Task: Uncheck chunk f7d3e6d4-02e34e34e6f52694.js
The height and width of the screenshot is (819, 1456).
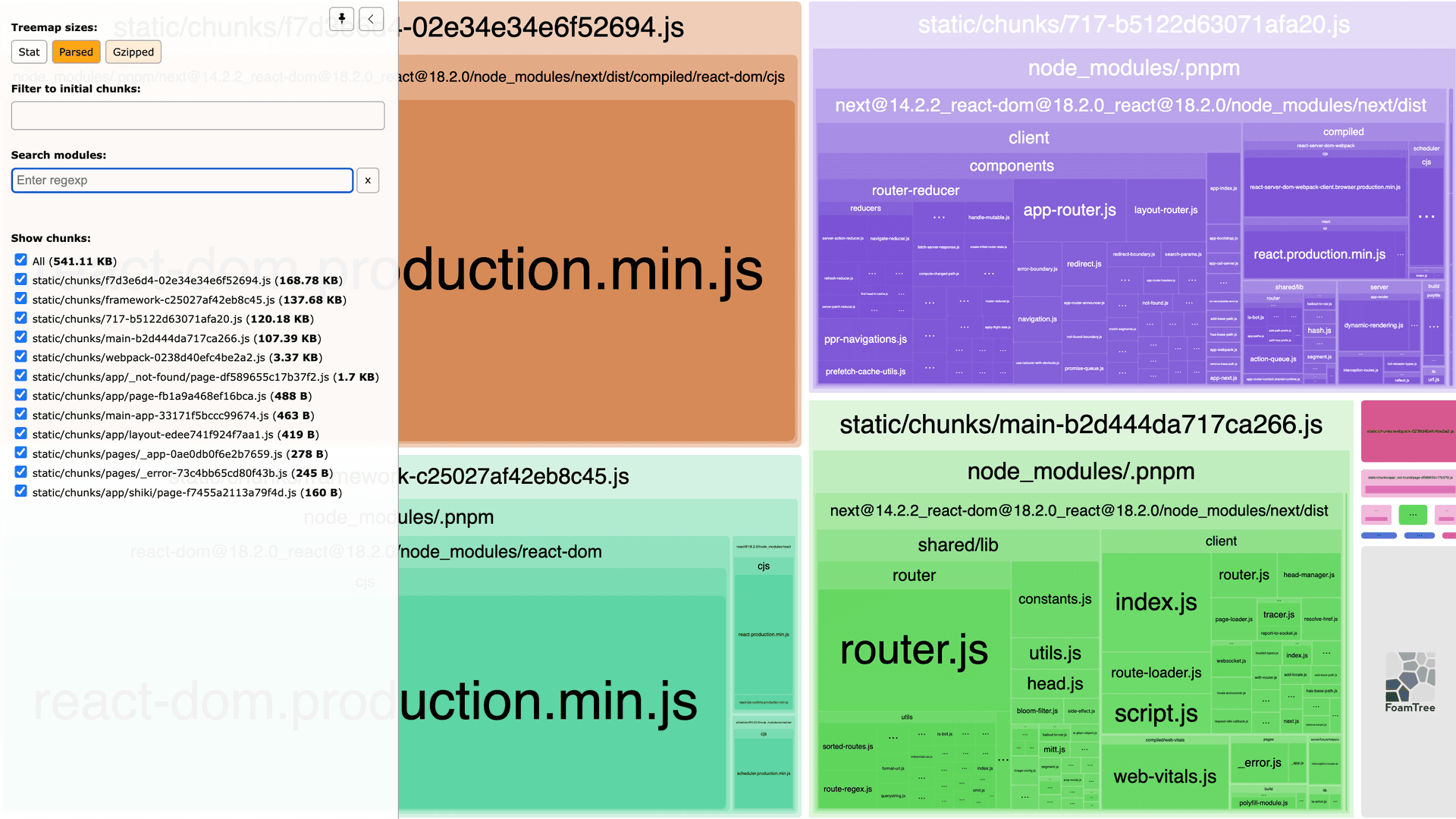Action: (21, 280)
